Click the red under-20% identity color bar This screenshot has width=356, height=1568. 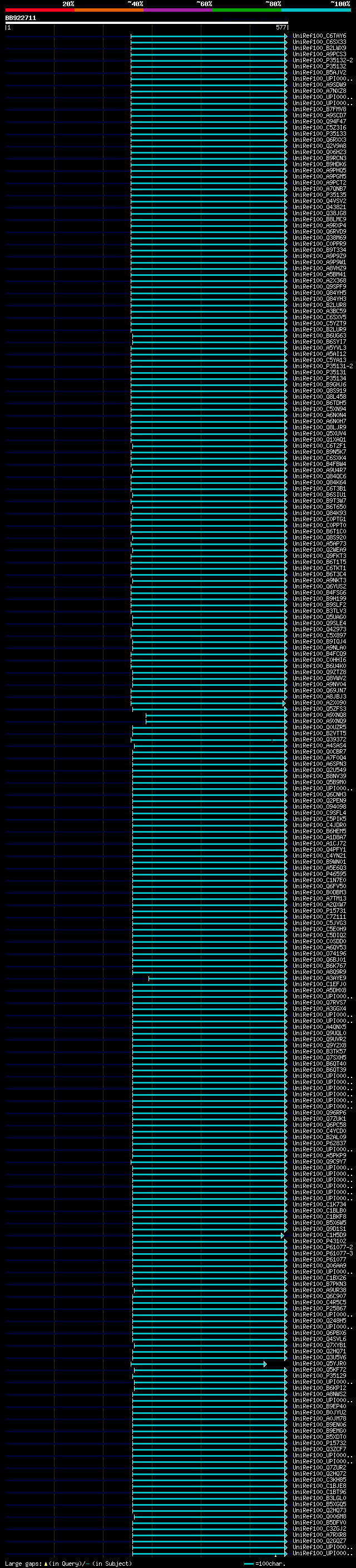point(39,10)
